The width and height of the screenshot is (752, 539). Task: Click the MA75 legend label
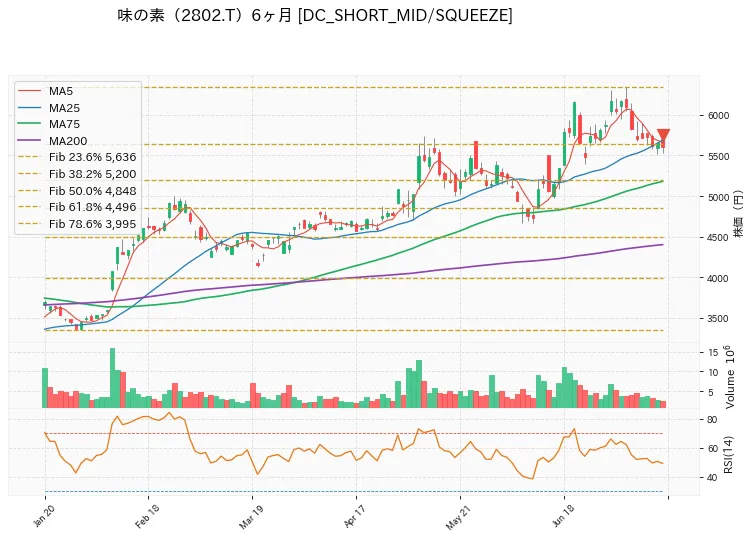[64, 124]
